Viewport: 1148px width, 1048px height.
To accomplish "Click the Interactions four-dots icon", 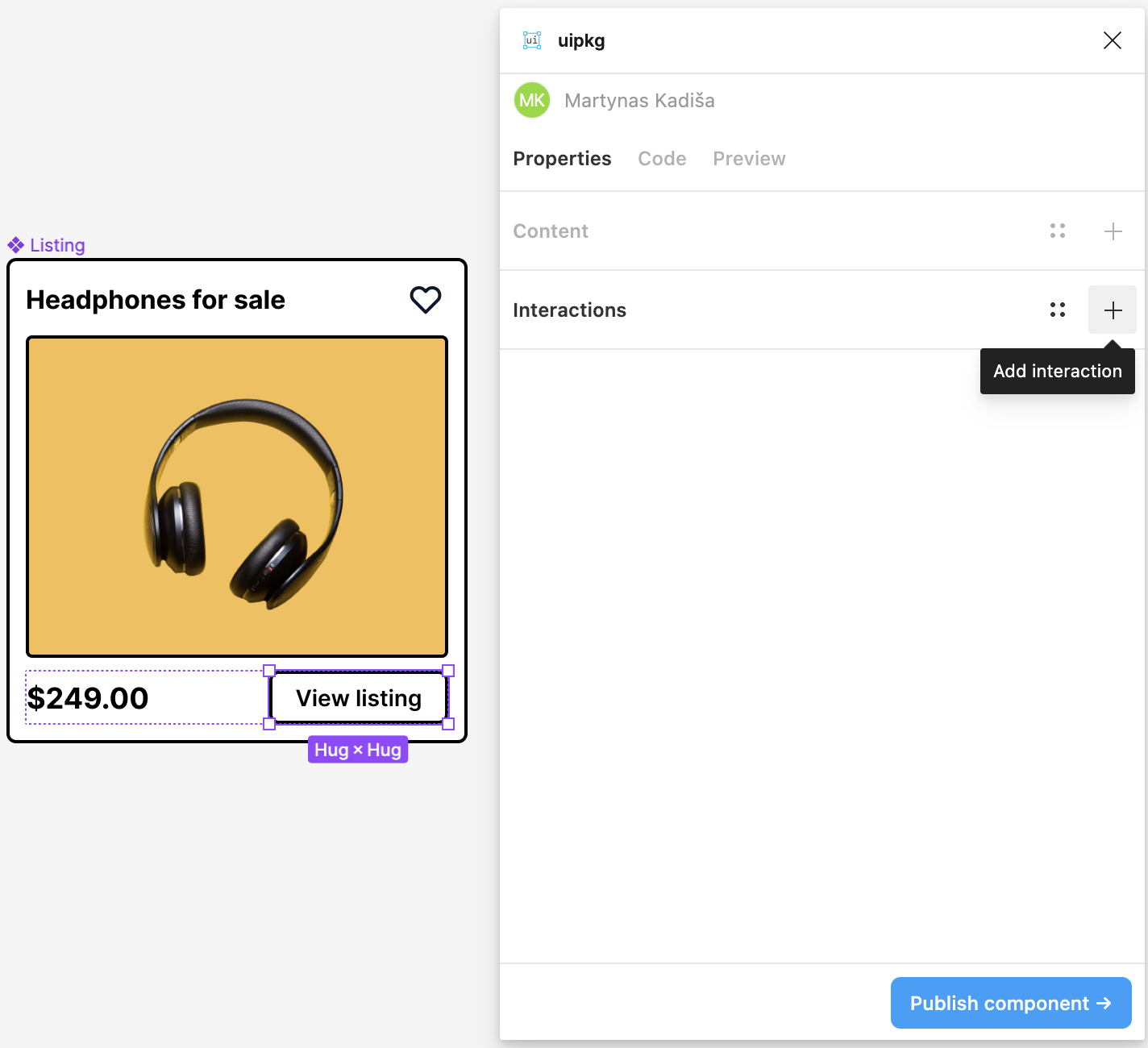I will pos(1058,310).
